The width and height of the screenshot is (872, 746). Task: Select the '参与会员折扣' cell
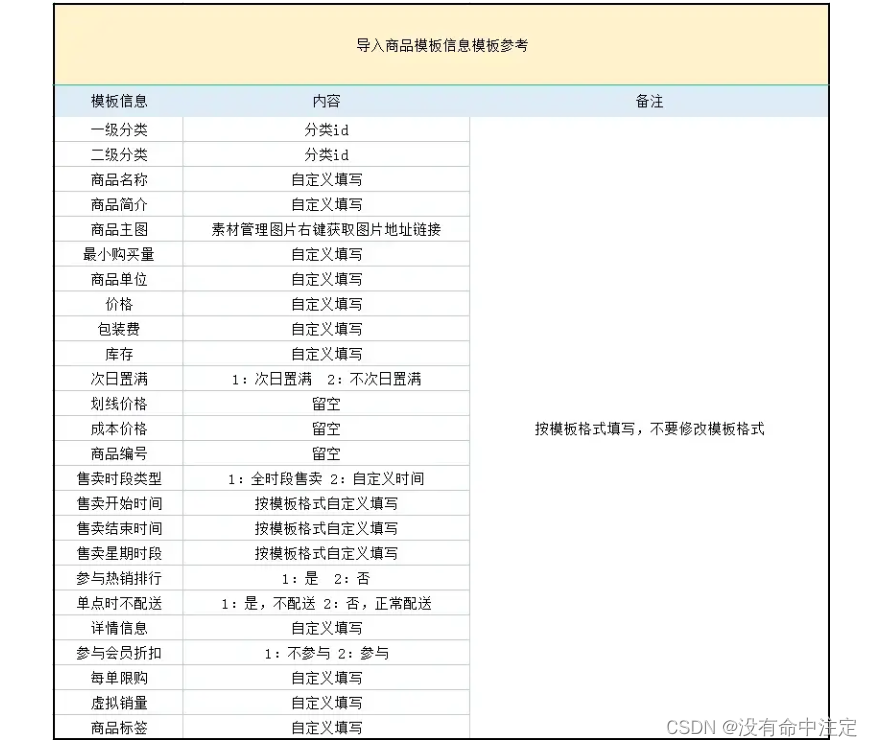tap(119, 653)
